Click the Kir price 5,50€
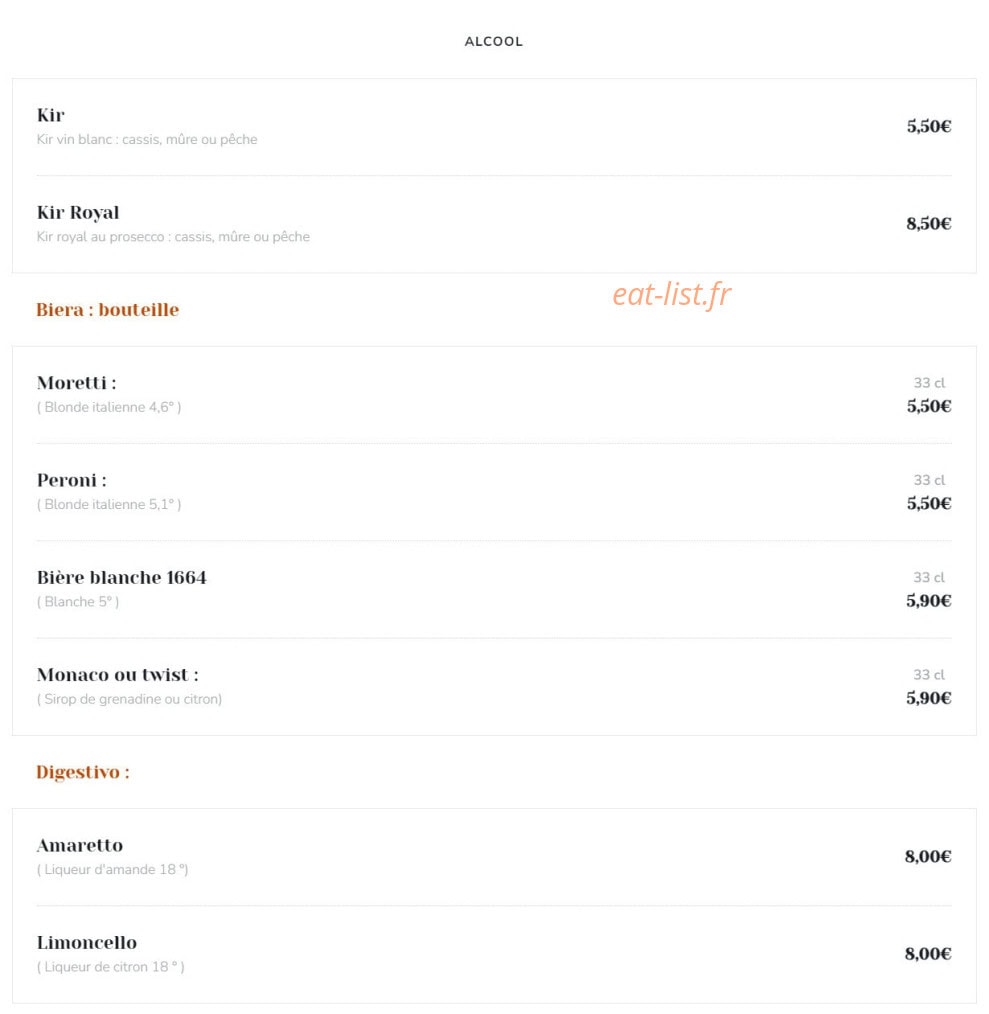The height and width of the screenshot is (1014, 989). [x=928, y=126]
